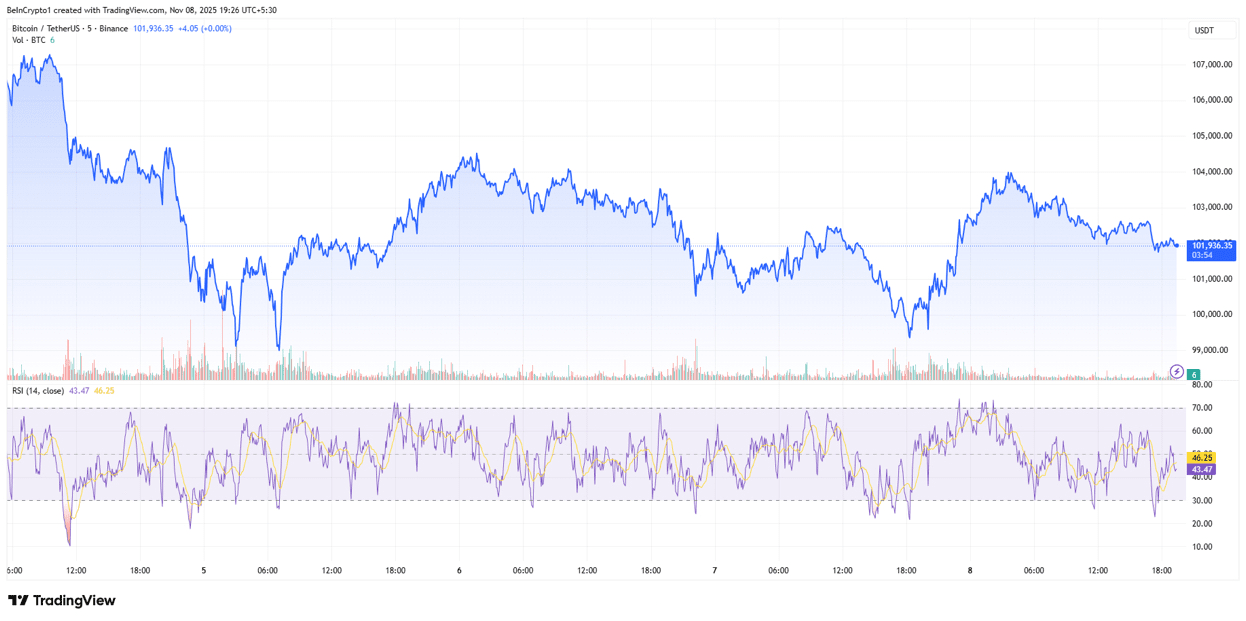
Task: Click the RSI 30.00 scale label
Action: (1202, 501)
